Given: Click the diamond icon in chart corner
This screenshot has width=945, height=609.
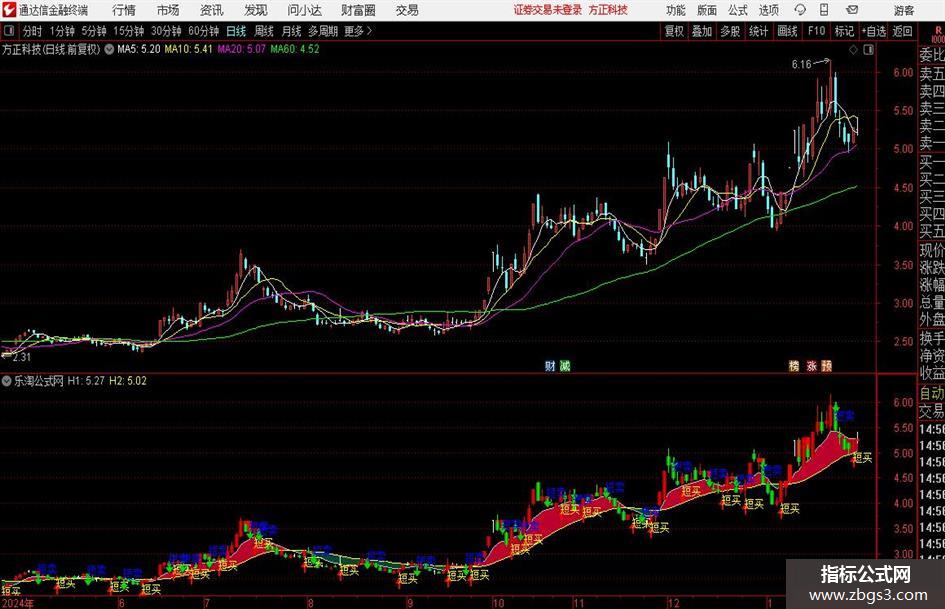Looking at the screenshot, I should click(853, 50).
